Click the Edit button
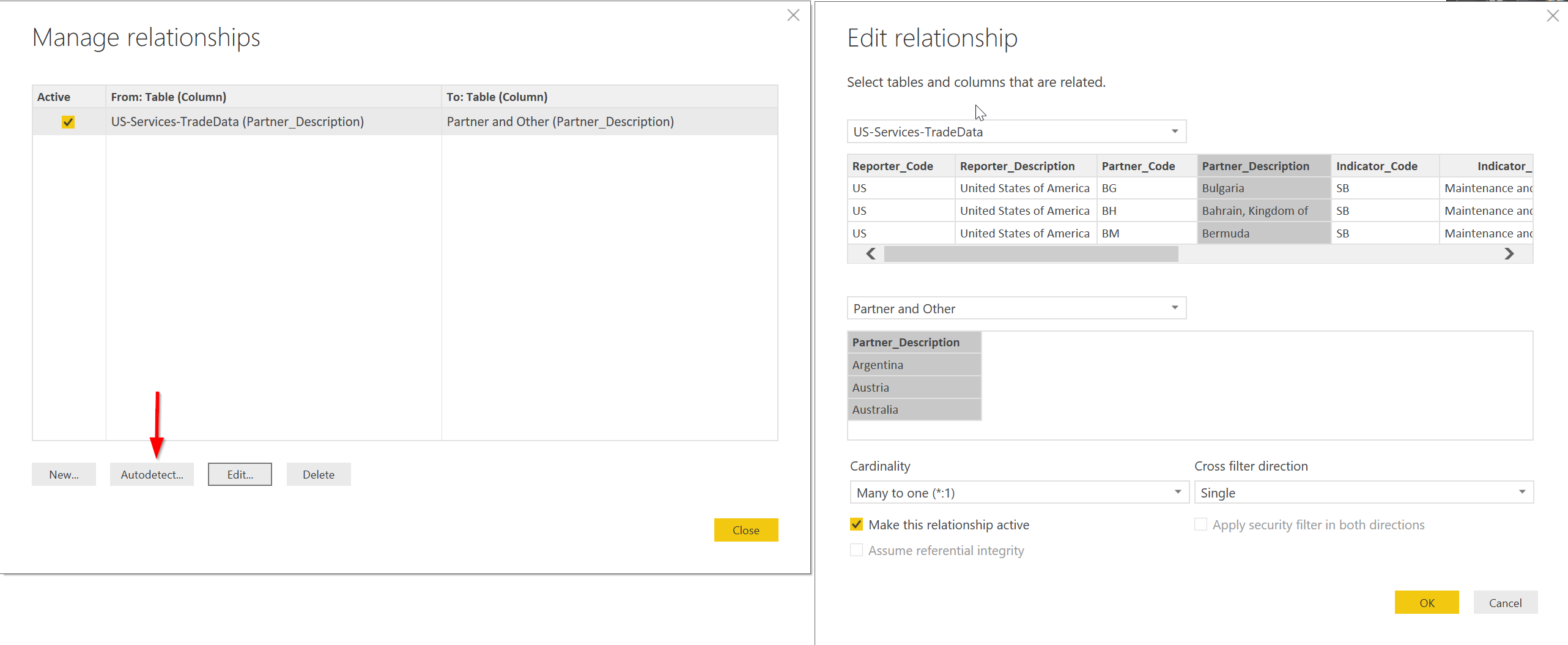The width and height of the screenshot is (1568, 645). point(240,474)
